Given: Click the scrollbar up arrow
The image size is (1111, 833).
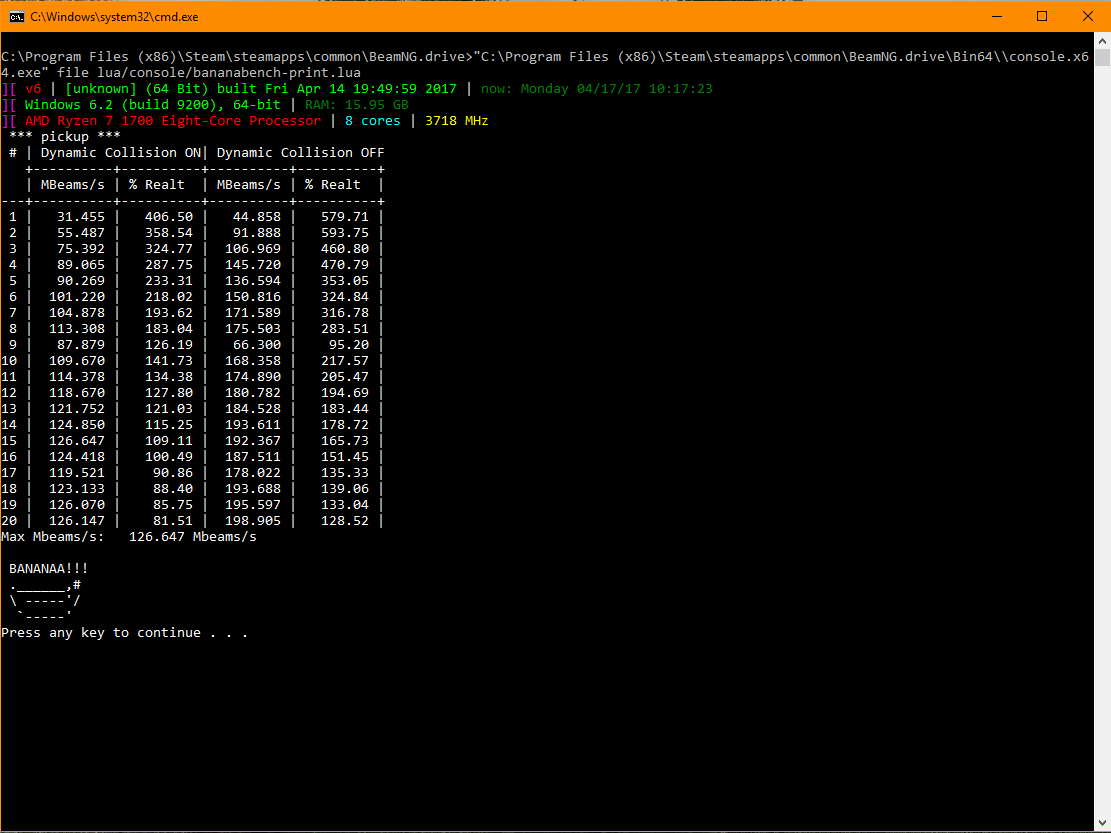Looking at the screenshot, I should (x=1102, y=41).
